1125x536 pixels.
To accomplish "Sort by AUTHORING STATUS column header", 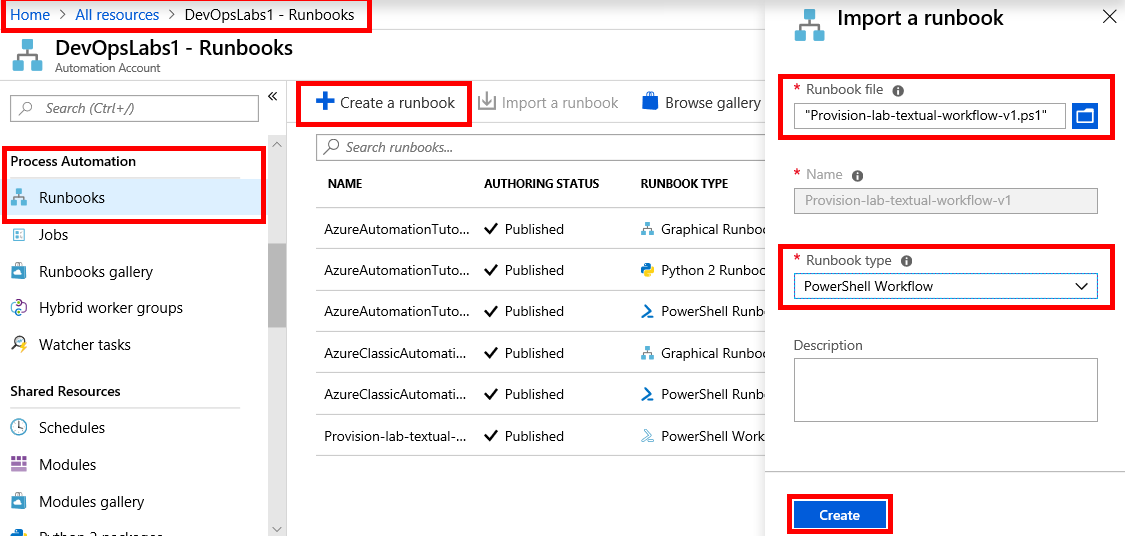I will 541,184.
